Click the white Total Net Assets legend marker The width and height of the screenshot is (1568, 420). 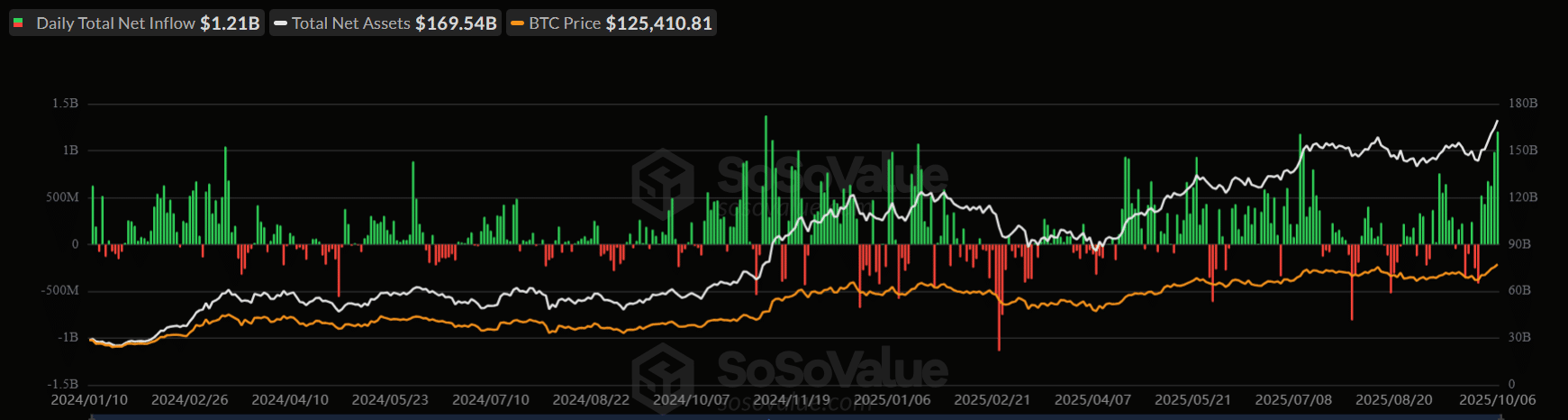coord(280,23)
